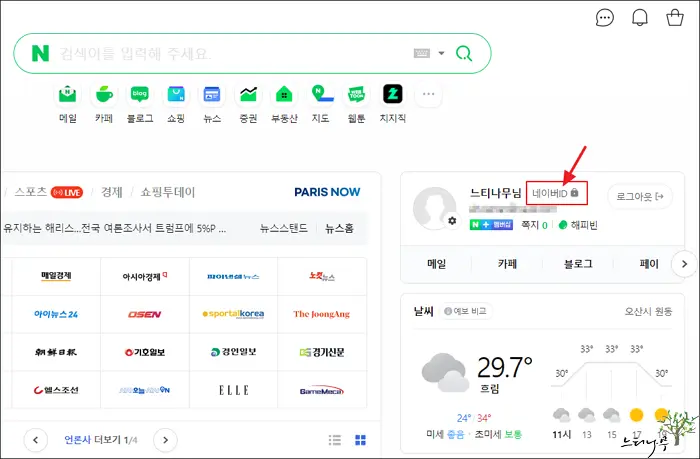
Task: Select the 스포츠 LIVE tab
Action: point(49,192)
